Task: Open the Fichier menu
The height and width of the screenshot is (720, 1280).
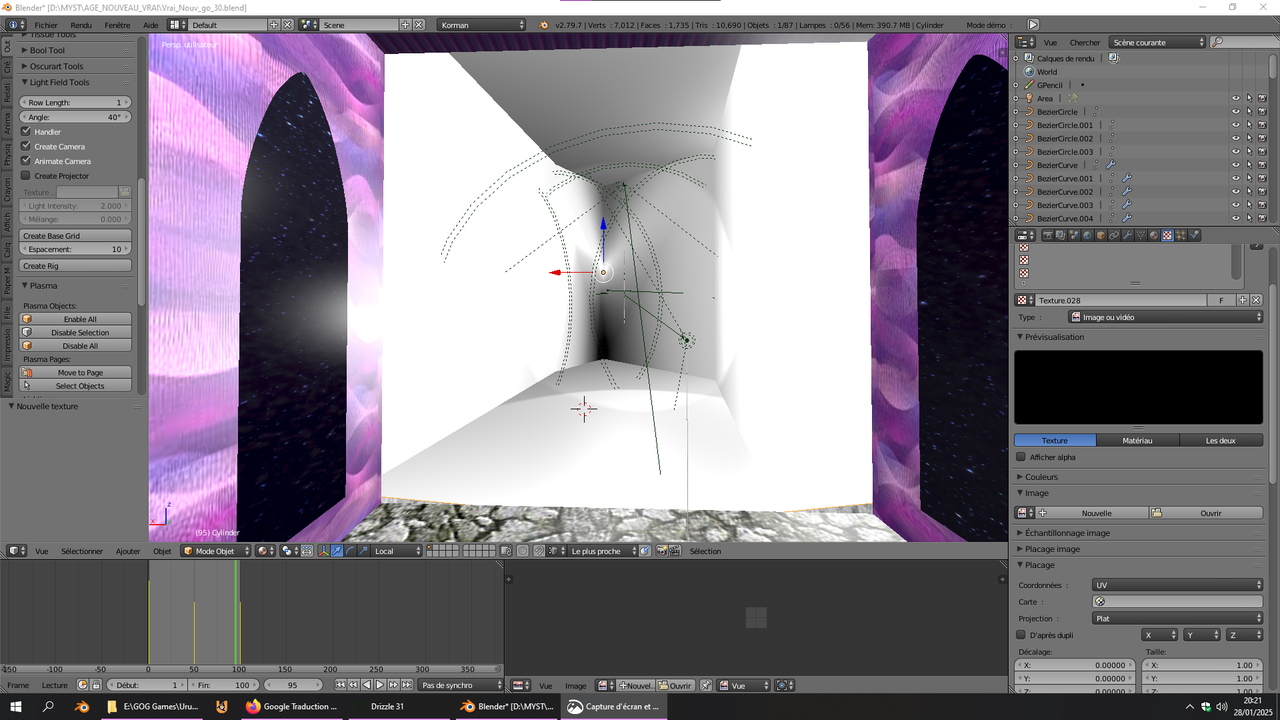Action: [46, 24]
